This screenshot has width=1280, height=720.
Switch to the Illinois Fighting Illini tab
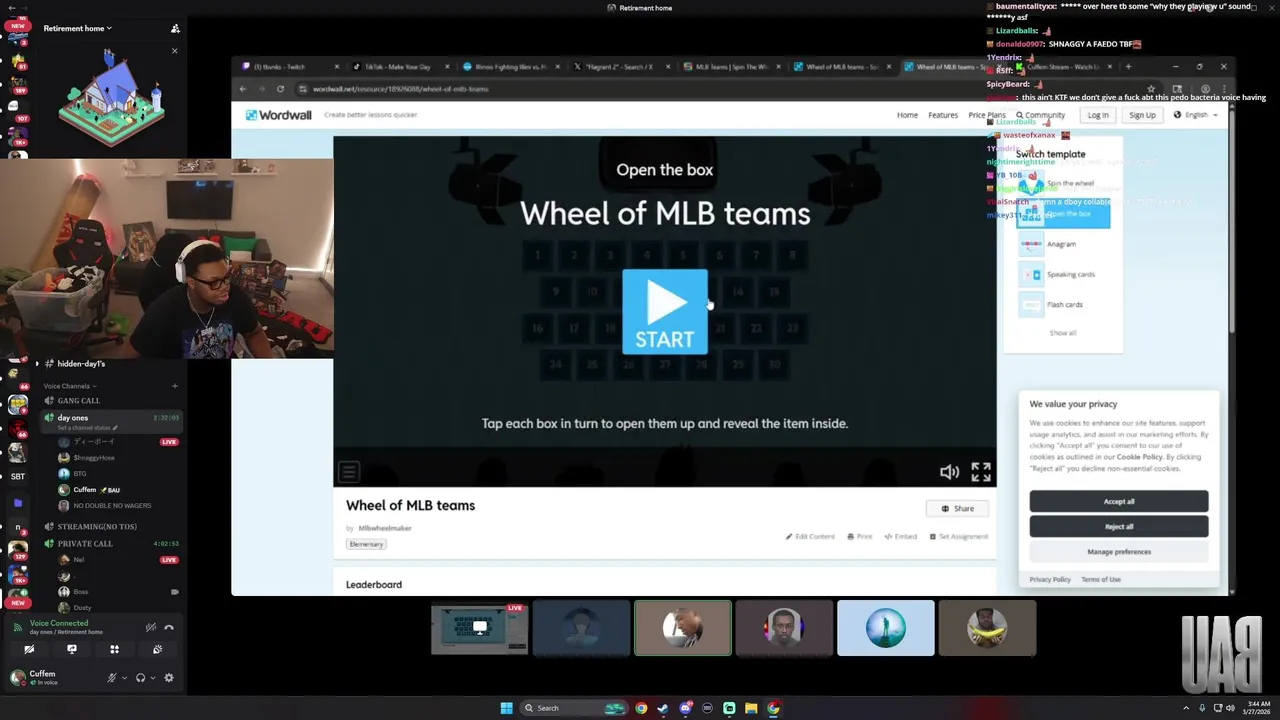(510, 67)
